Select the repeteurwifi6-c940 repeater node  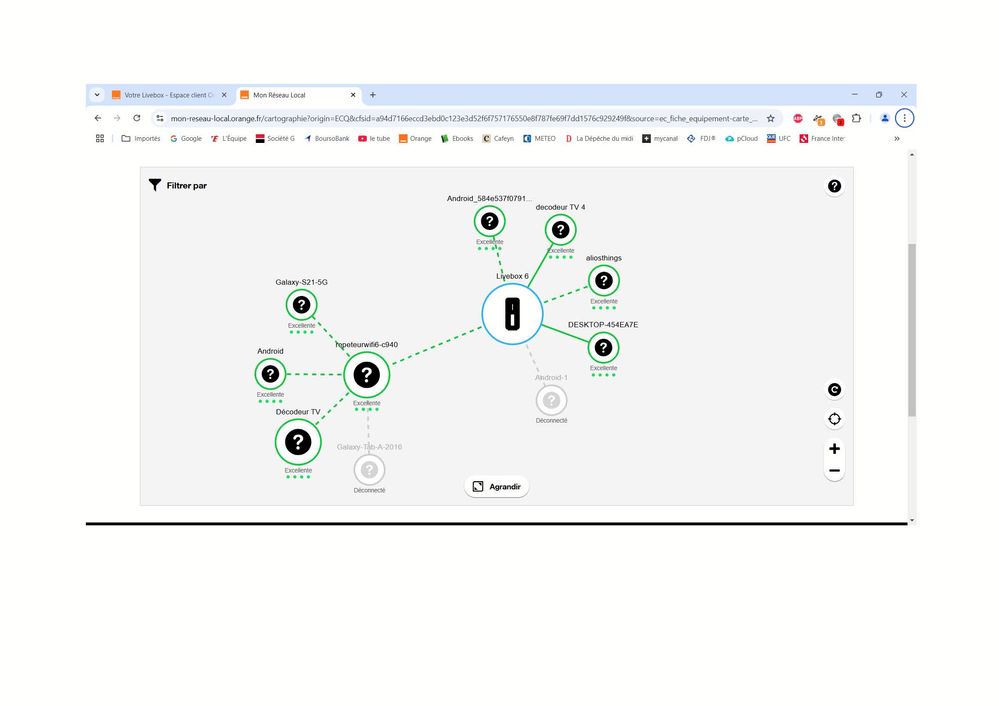367,375
